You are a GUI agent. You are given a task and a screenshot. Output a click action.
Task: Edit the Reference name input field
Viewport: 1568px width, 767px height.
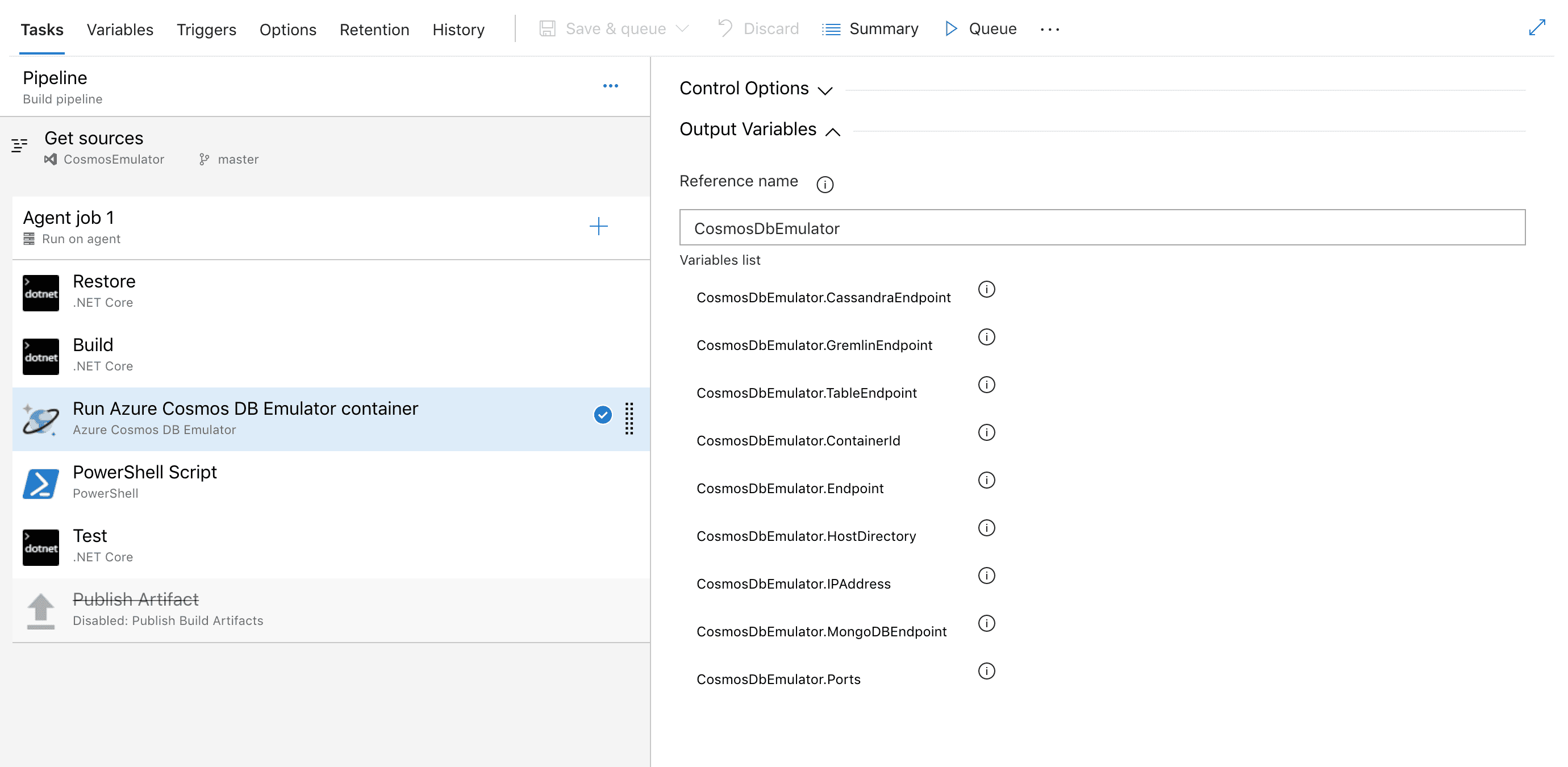[1102, 228]
